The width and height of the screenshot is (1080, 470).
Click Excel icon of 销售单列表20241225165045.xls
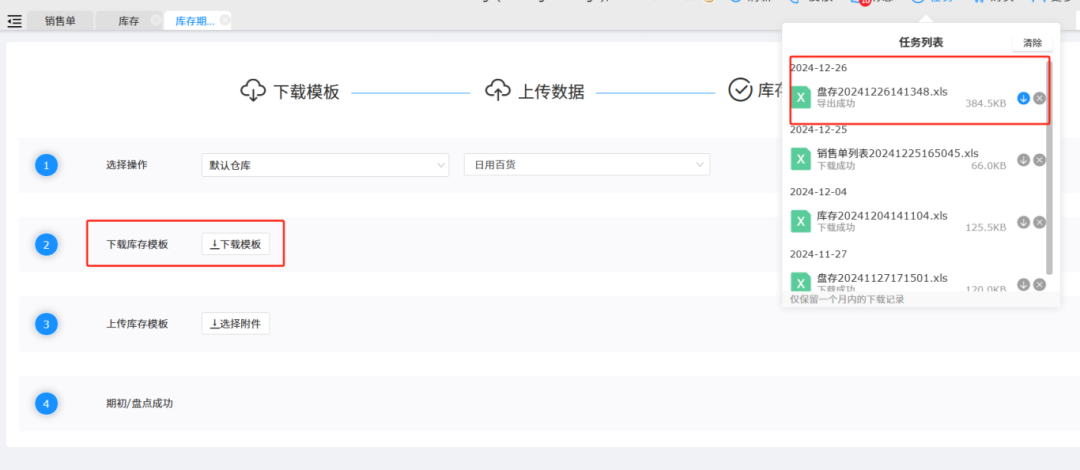800,159
